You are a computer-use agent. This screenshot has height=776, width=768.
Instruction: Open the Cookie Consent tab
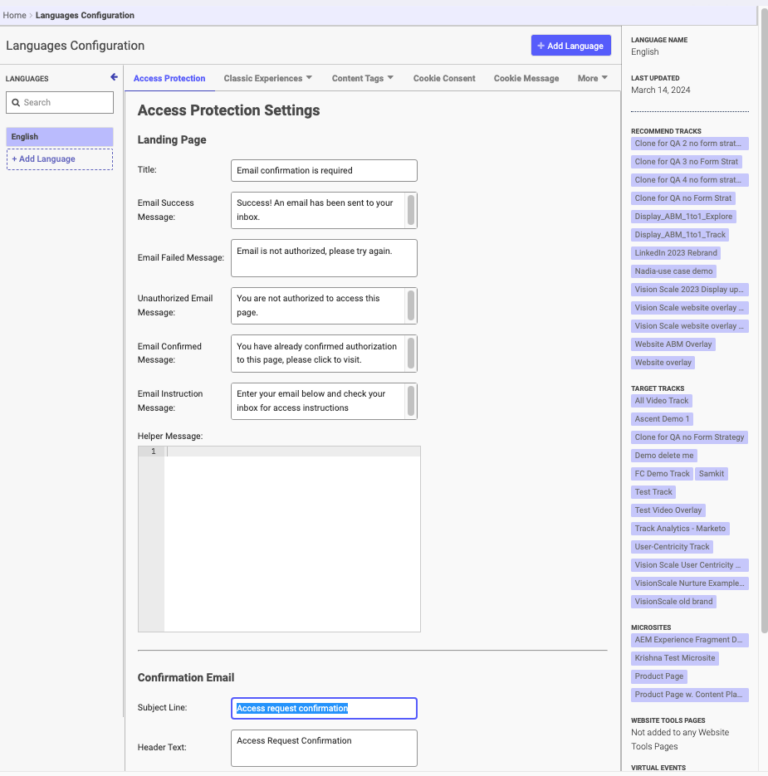[x=444, y=78]
